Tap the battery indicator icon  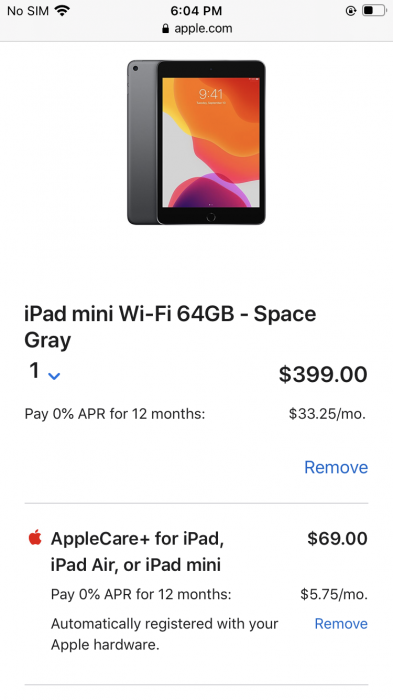coord(373,10)
